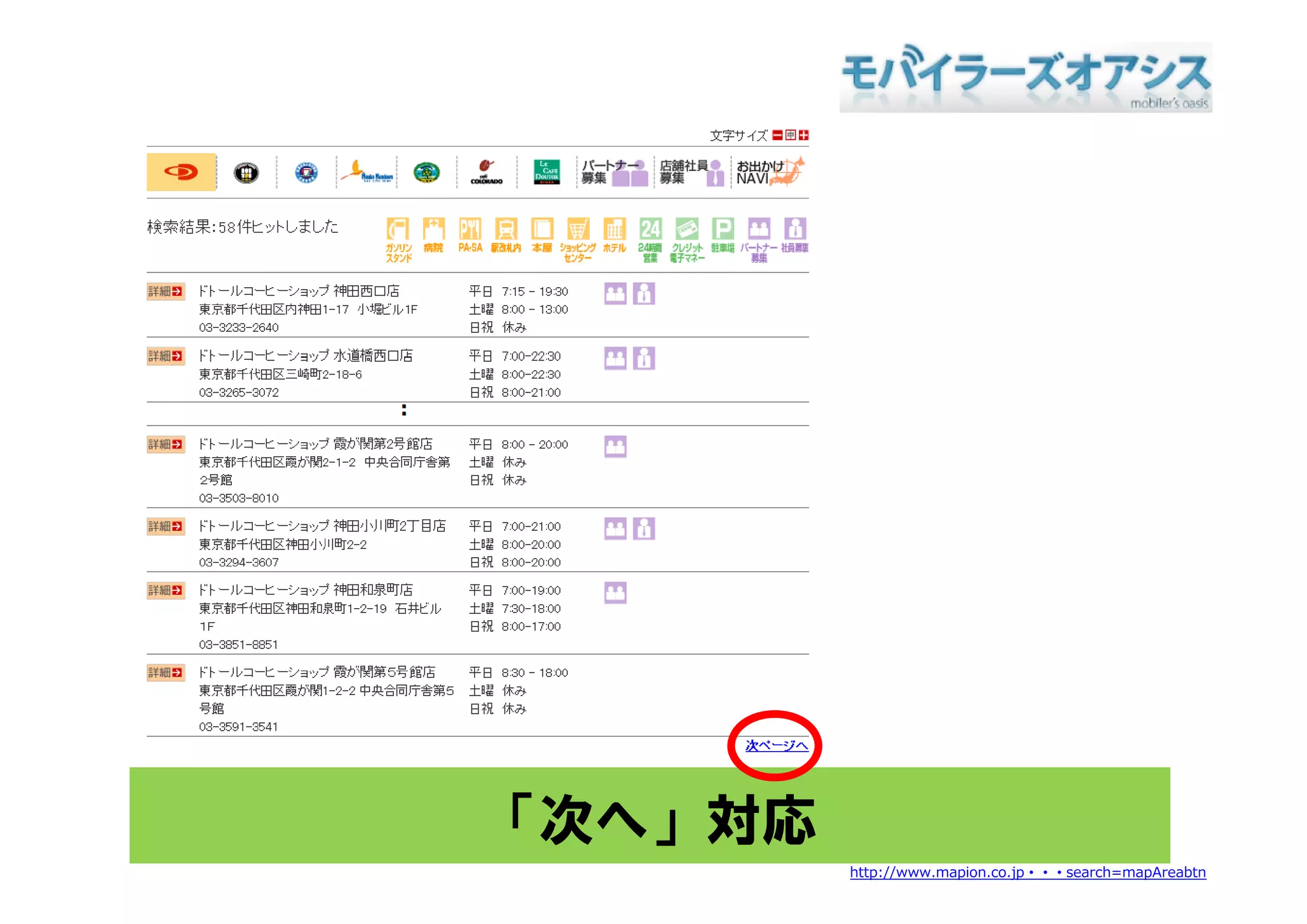Select the black circular emblem brand tab
This screenshot has width=1307, height=924.
(x=246, y=172)
